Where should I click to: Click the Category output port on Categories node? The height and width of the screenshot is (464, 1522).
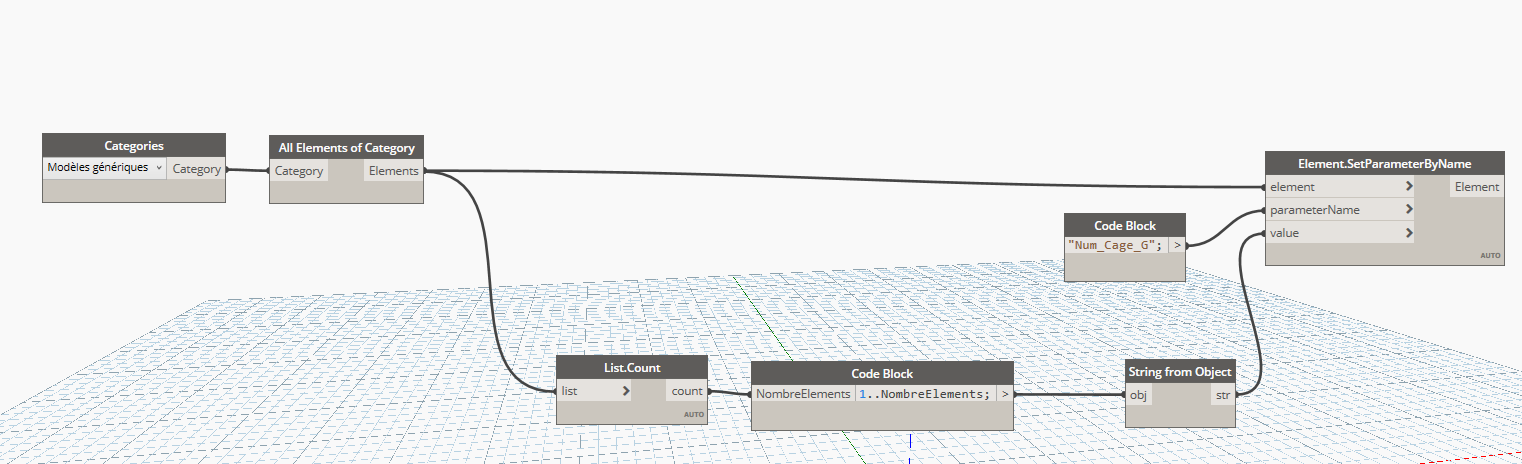point(196,169)
